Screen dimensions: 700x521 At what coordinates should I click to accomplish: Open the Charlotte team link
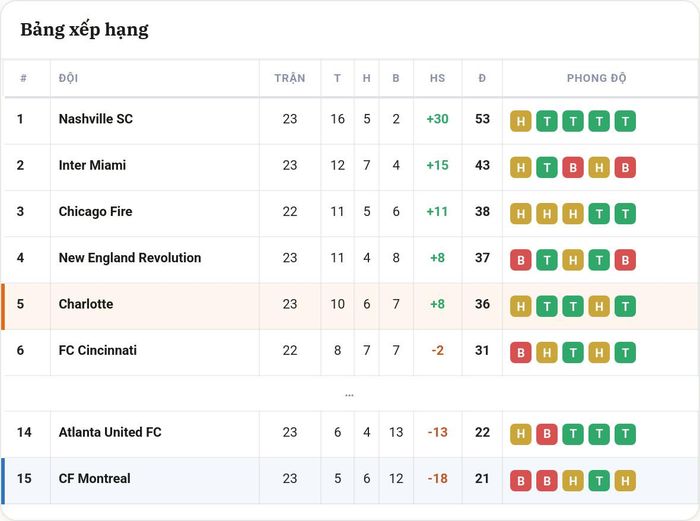point(86,304)
